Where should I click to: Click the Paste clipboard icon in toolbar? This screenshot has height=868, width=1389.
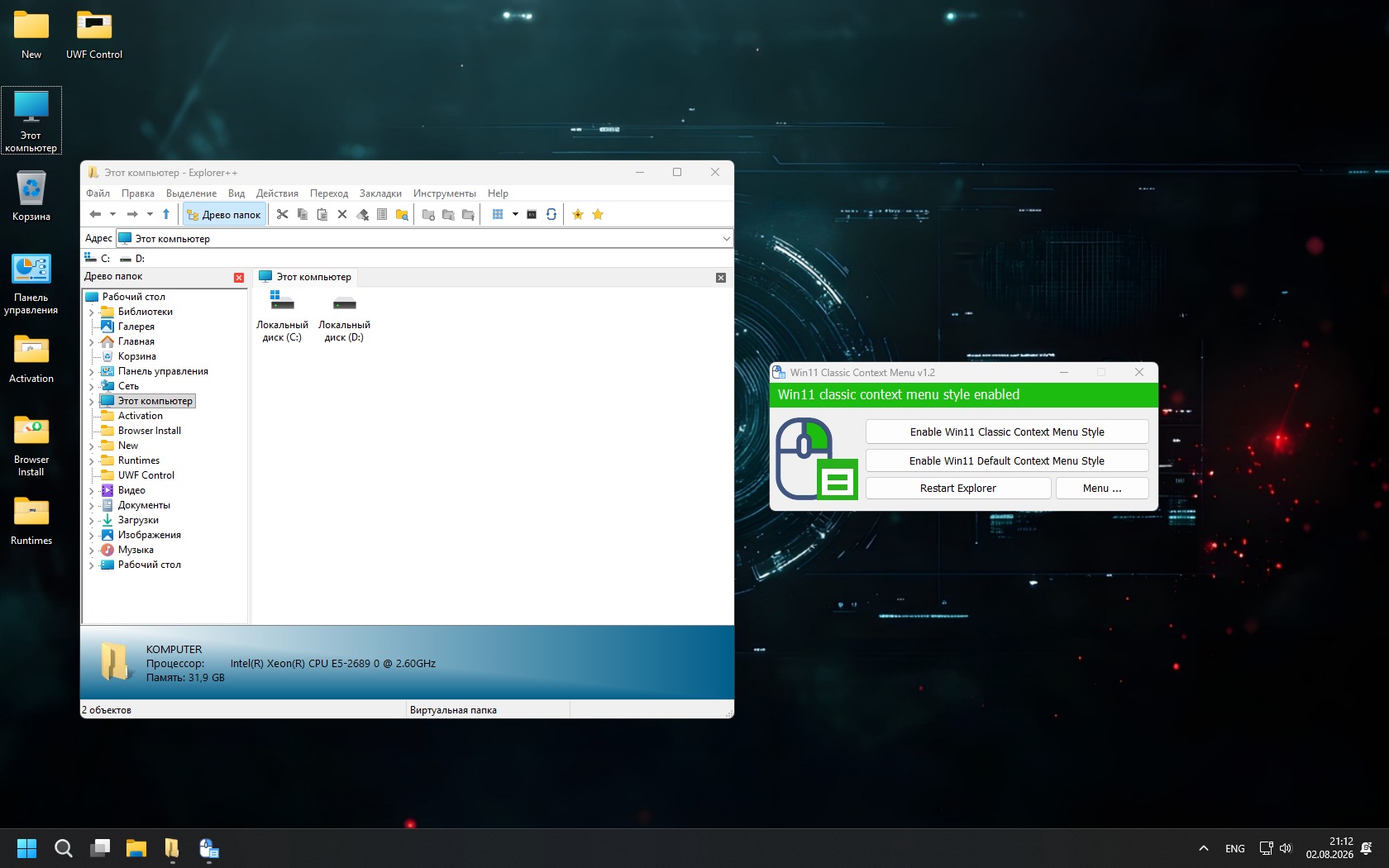click(322, 214)
